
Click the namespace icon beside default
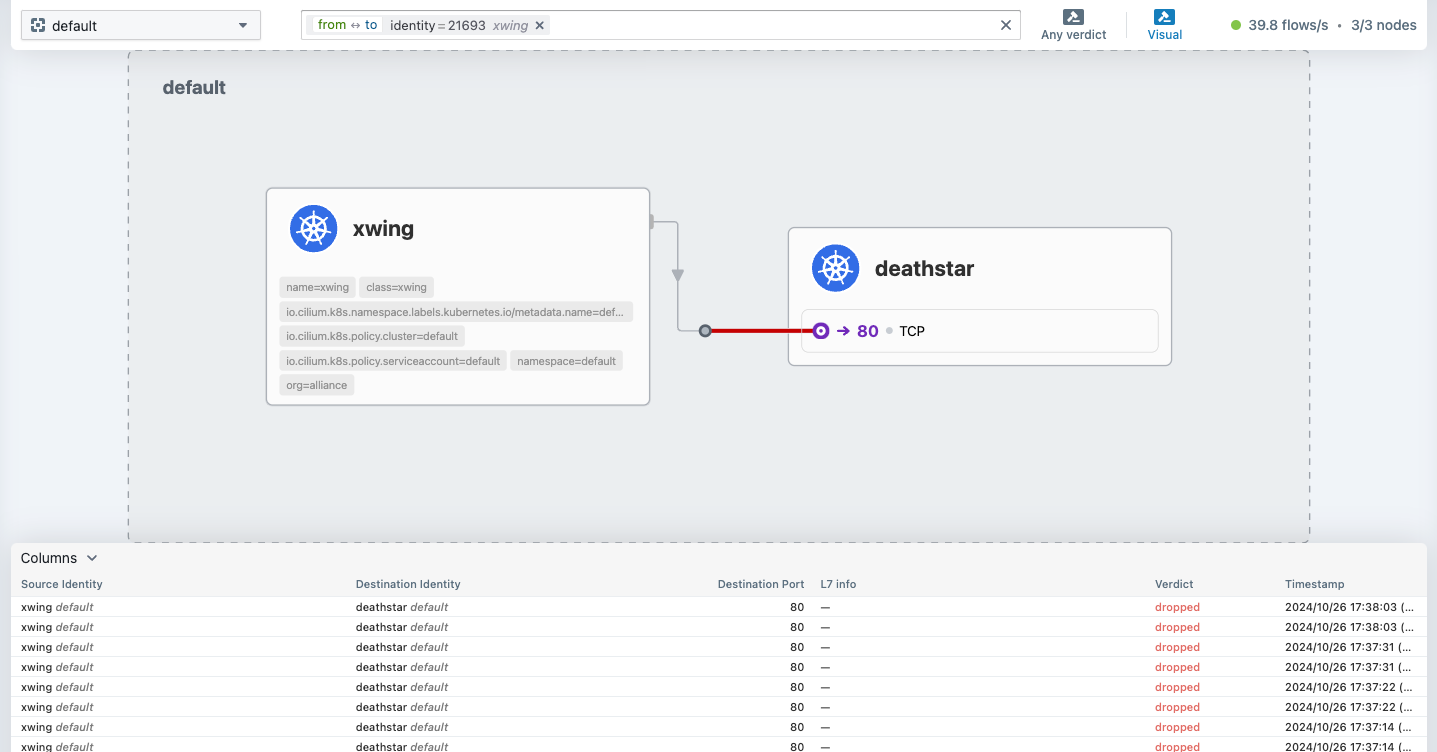coord(38,25)
